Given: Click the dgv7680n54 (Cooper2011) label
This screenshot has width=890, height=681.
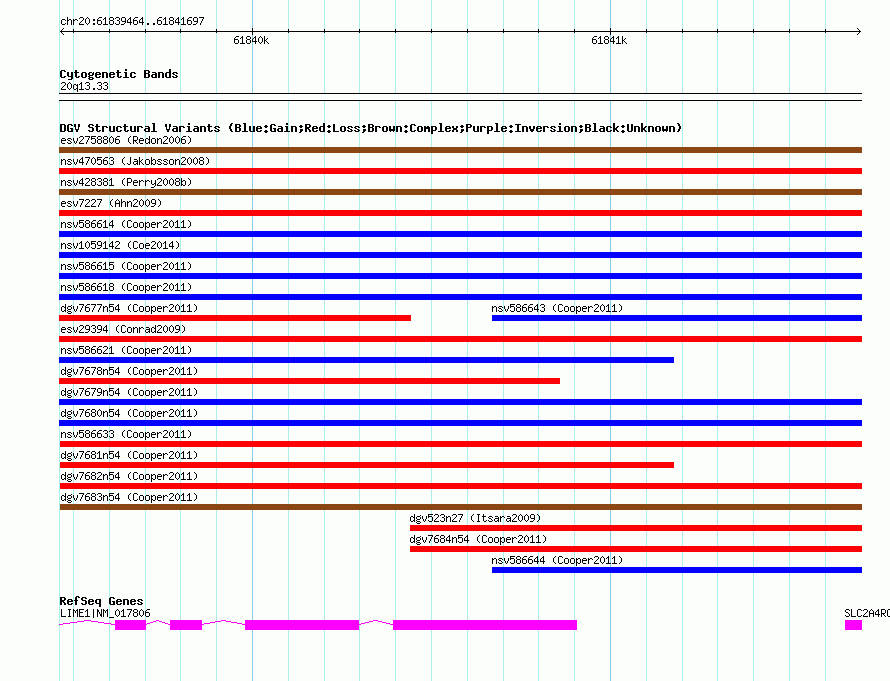Looking at the screenshot, I should (129, 413).
